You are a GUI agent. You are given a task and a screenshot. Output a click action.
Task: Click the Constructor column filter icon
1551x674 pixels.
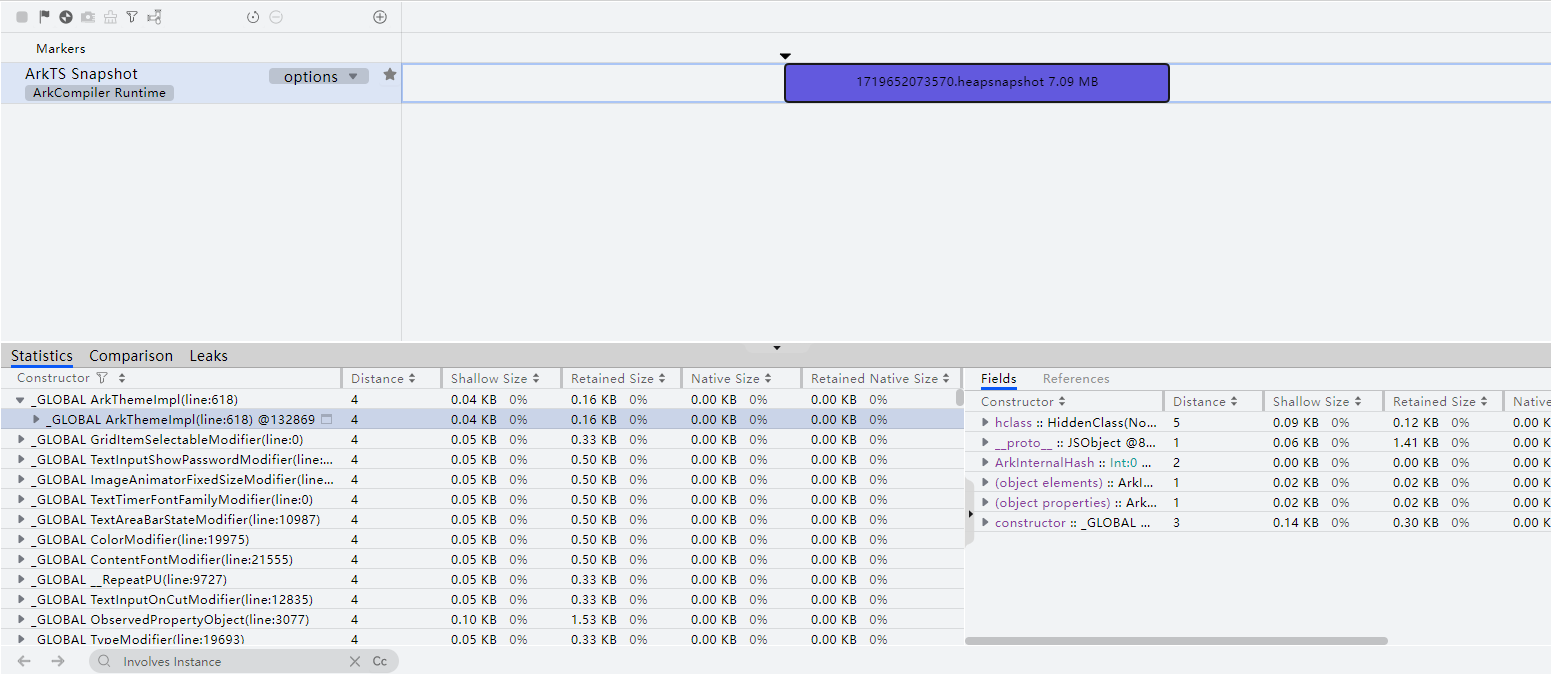click(101, 378)
